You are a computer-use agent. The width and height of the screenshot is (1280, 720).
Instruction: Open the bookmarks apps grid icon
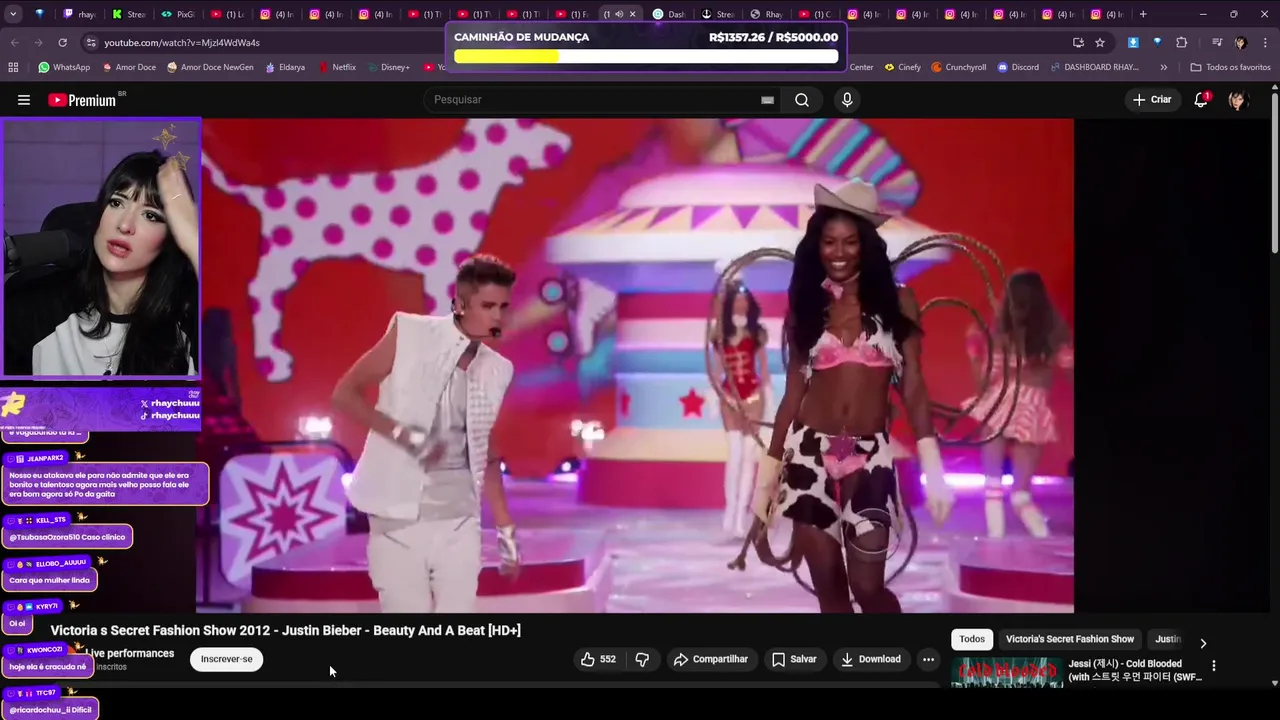click(x=13, y=67)
